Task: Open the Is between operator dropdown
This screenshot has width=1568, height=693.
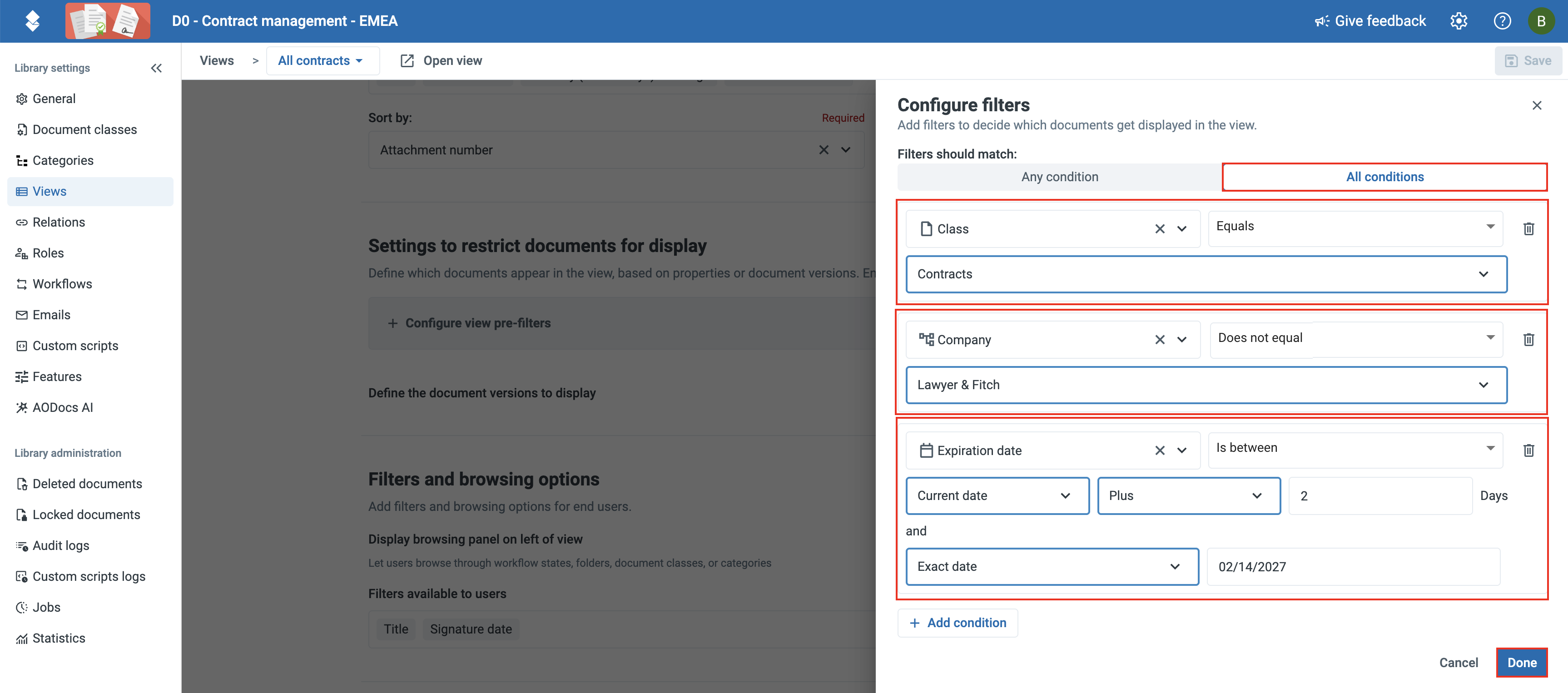Action: (1355, 449)
